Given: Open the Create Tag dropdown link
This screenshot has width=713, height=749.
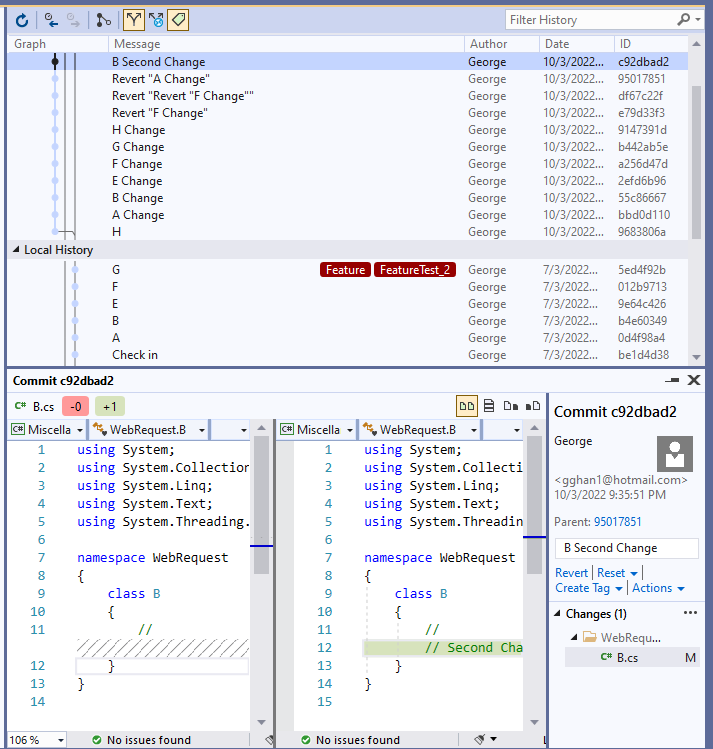Looking at the screenshot, I should pos(588,588).
